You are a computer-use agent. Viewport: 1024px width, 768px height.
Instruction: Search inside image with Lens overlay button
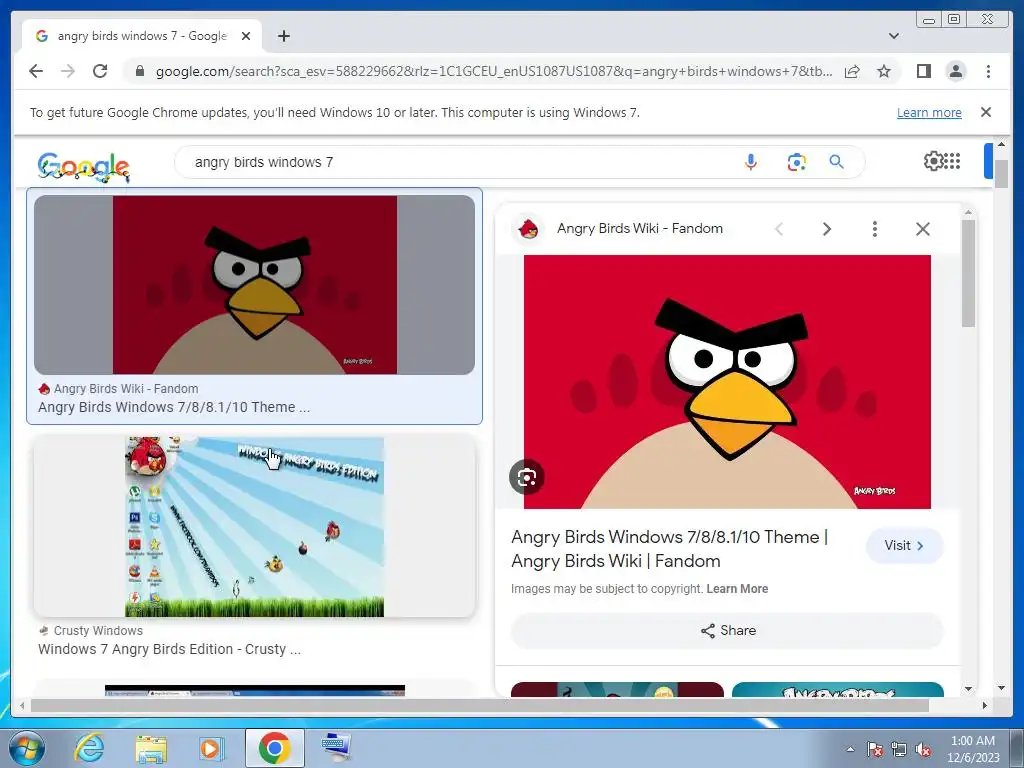click(x=526, y=477)
